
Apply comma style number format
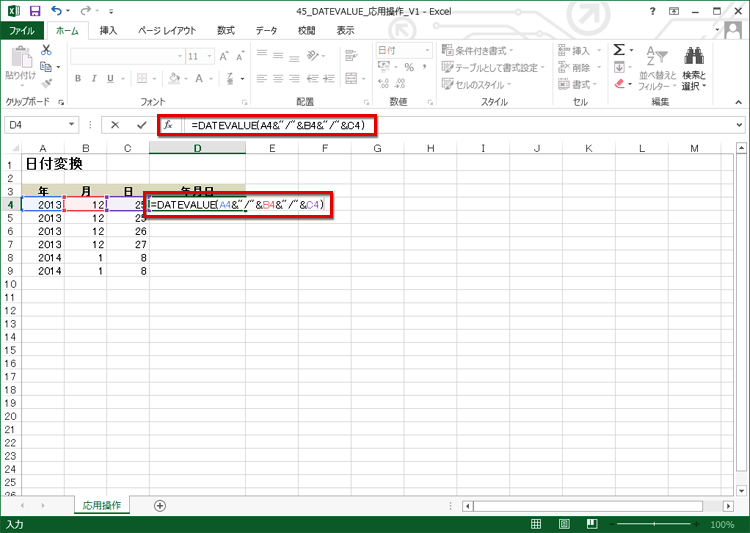coord(424,67)
